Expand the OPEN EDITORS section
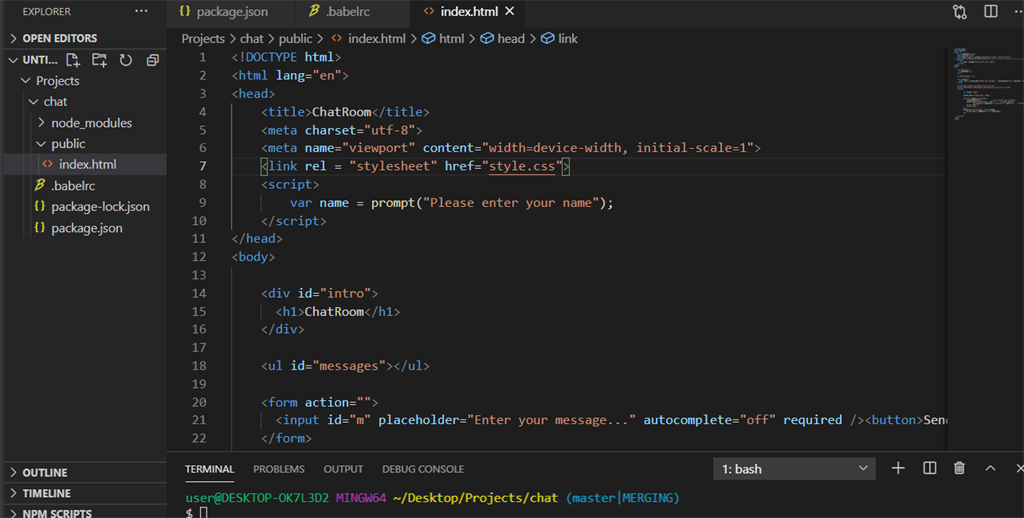Viewport: 1024px width, 518px height. coord(60,38)
